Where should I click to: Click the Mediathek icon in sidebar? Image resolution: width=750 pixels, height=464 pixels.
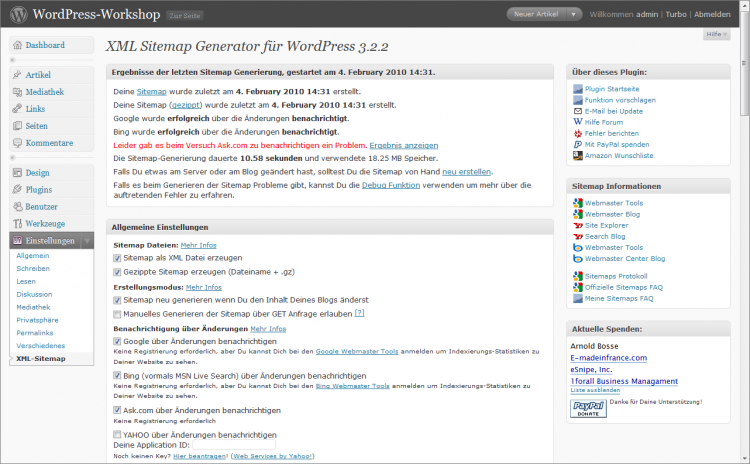17,92
